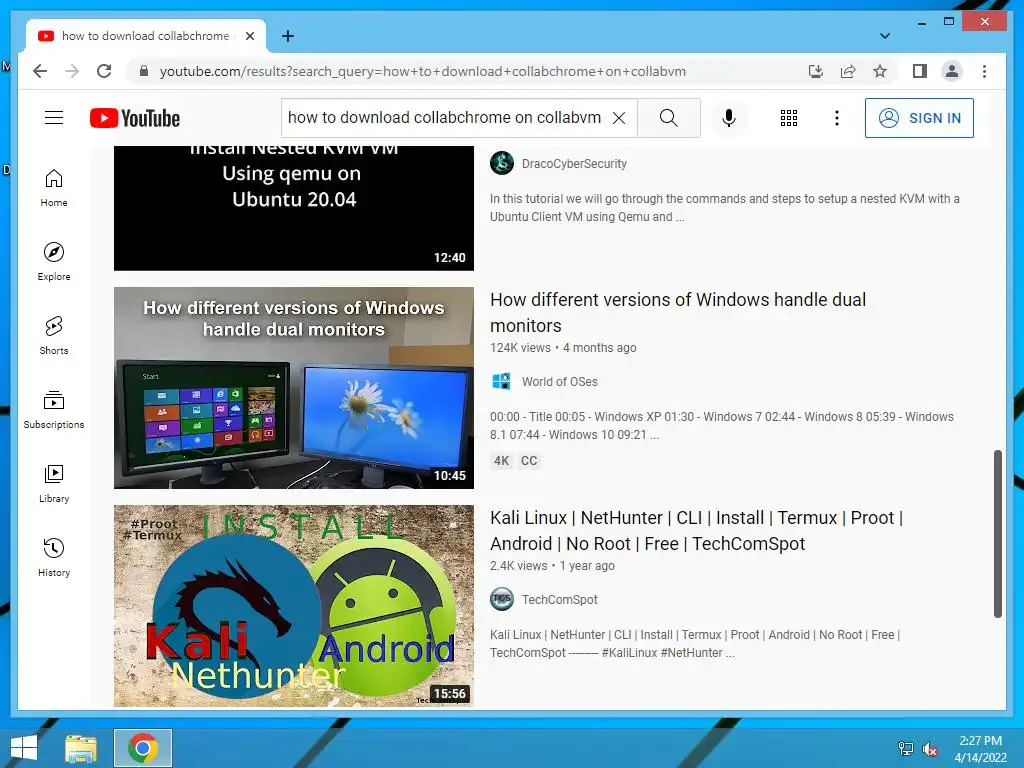Bookmark this tab with the star
The height and width of the screenshot is (768, 1024).
coord(880,71)
